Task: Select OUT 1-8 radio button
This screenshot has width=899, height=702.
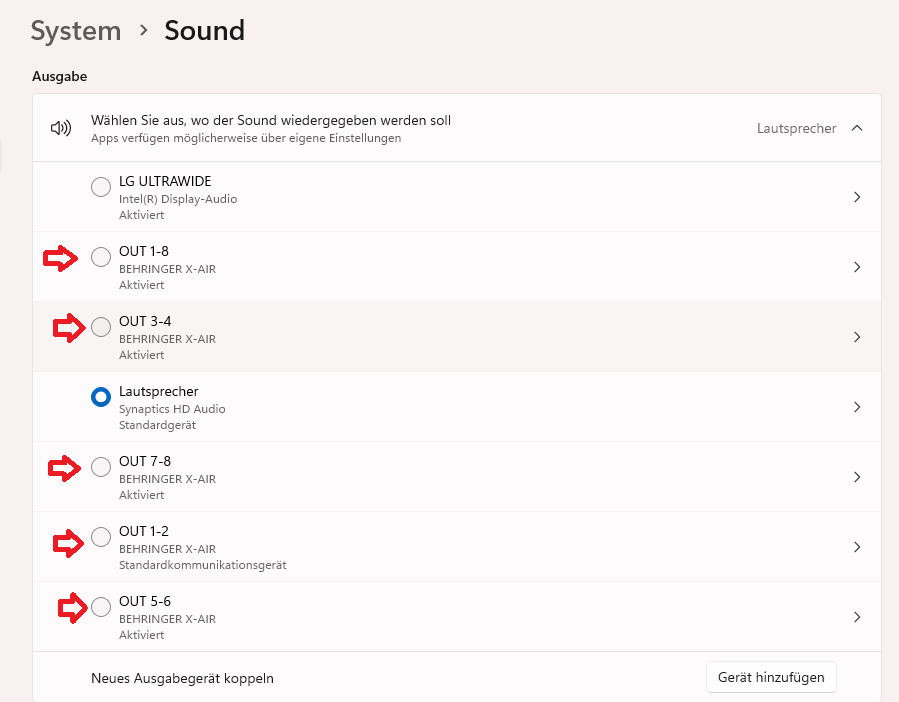Action: click(x=101, y=257)
